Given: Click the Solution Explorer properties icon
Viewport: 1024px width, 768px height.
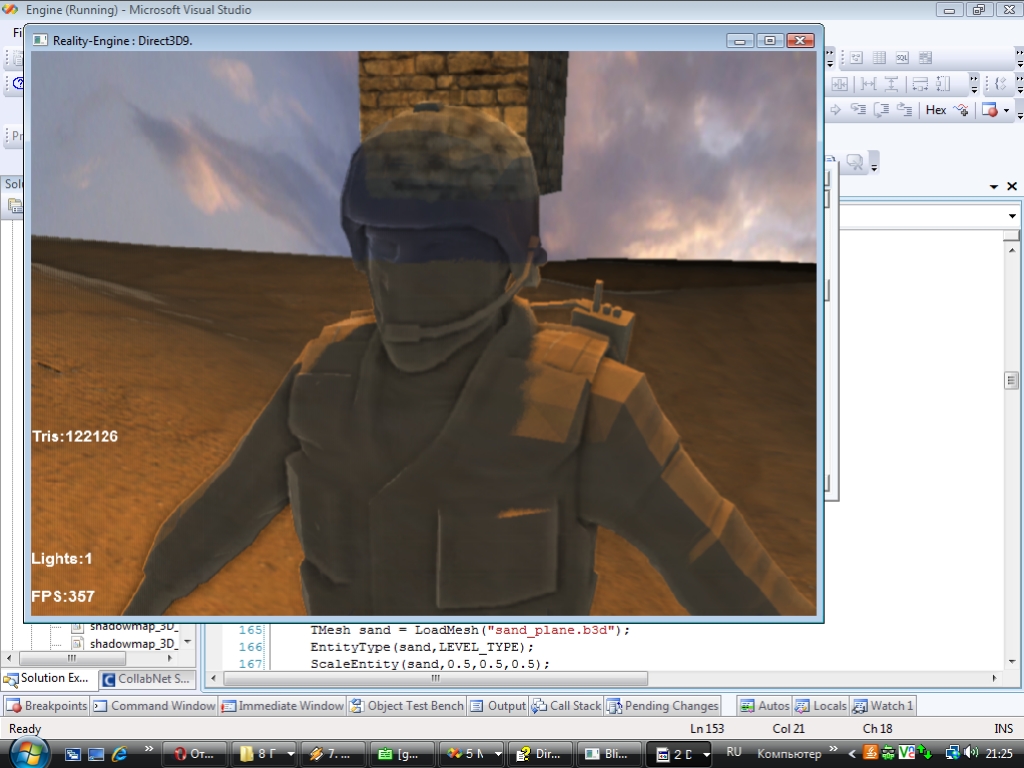Looking at the screenshot, I should (x=15, y=206).
